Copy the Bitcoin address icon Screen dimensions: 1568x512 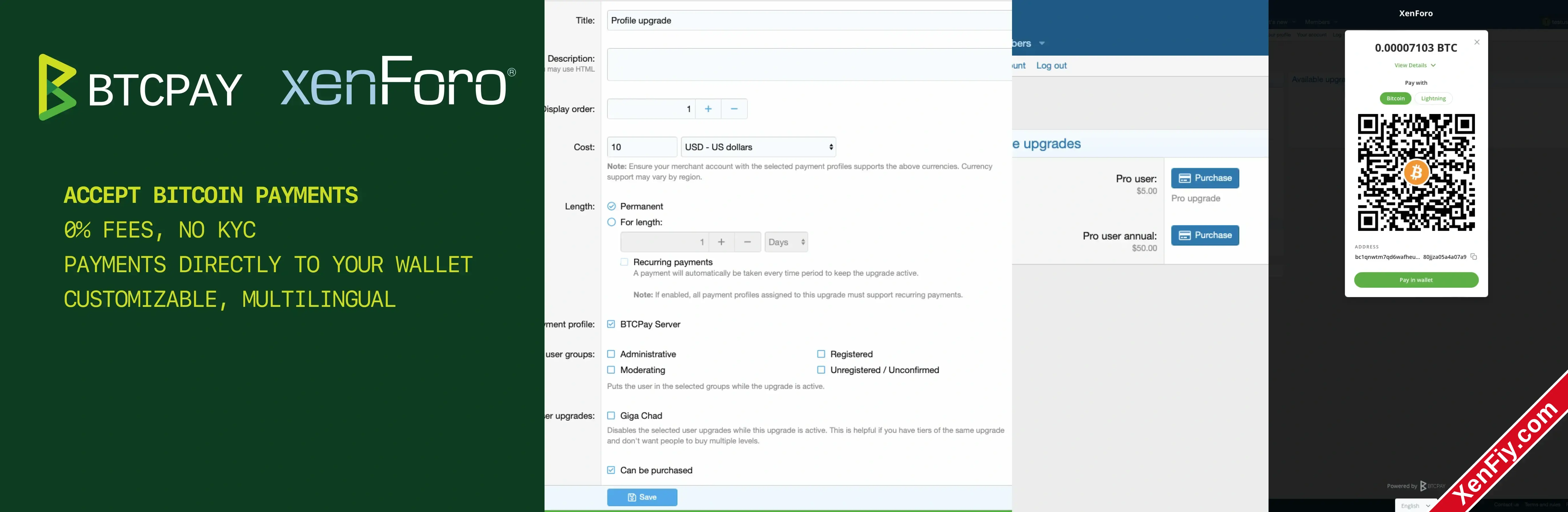[1474, 257]
